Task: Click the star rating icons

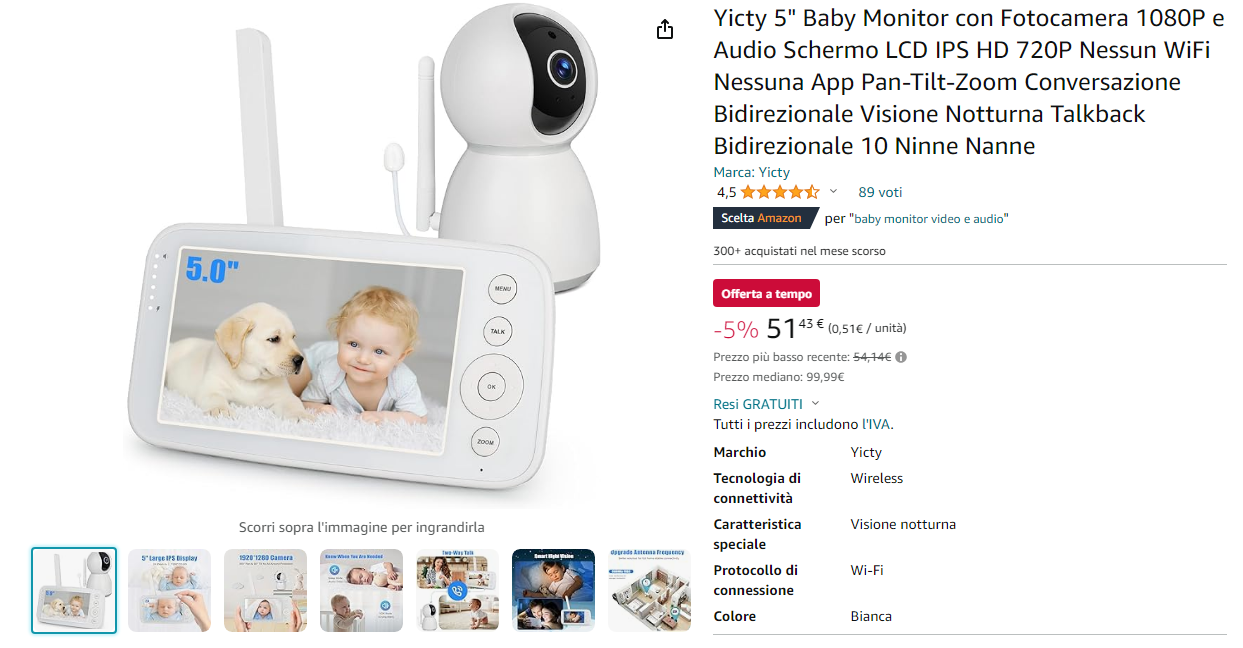Action: tap(780, 192)
